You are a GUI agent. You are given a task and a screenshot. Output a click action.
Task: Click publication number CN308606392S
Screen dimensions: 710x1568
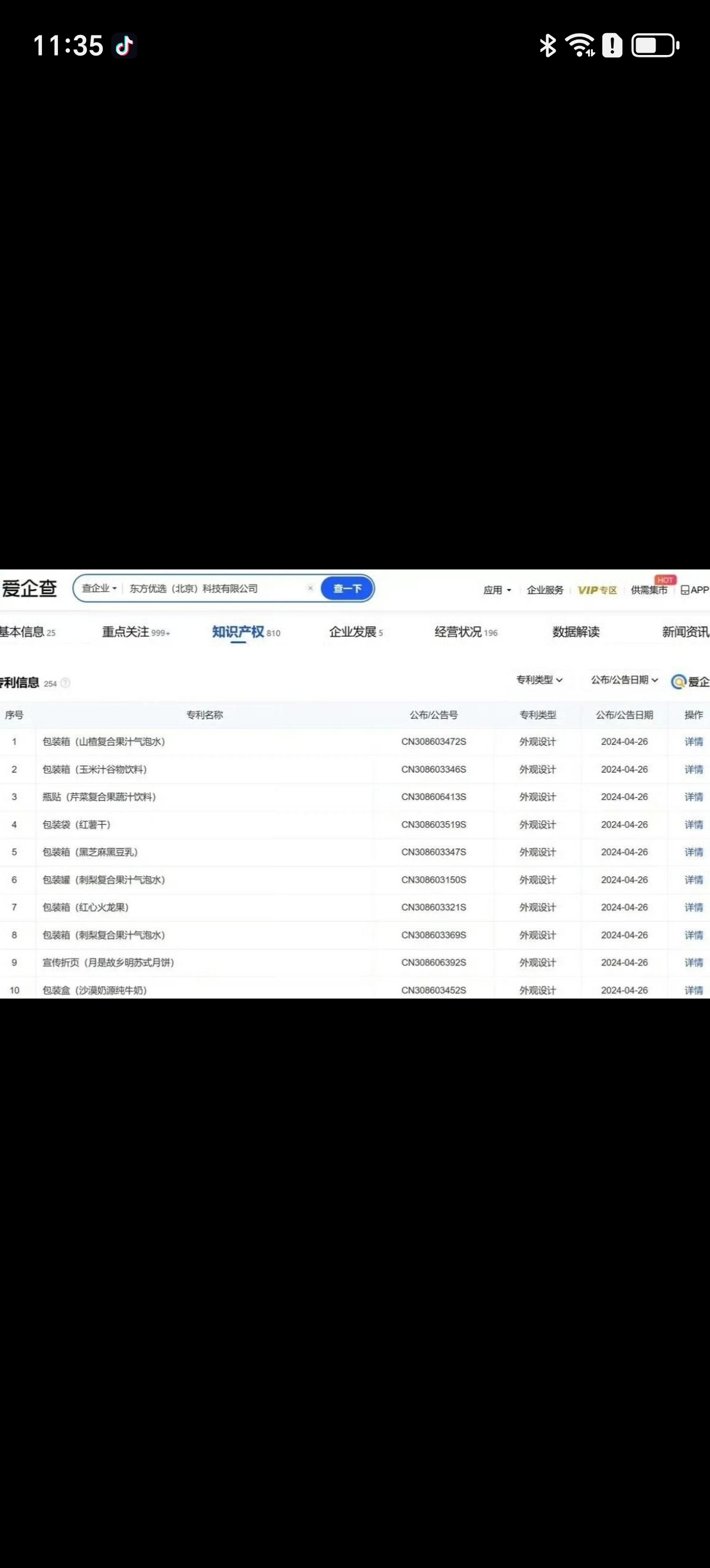434,963
